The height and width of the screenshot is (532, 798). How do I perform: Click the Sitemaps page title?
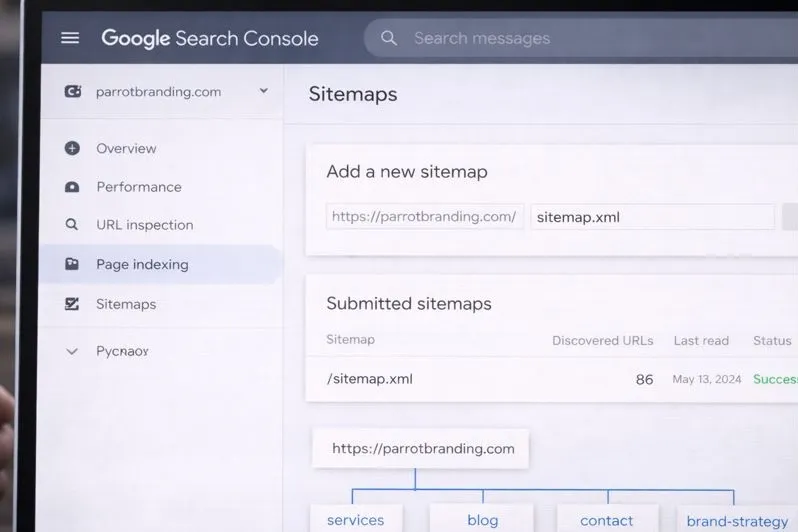[x=353, y=94]
